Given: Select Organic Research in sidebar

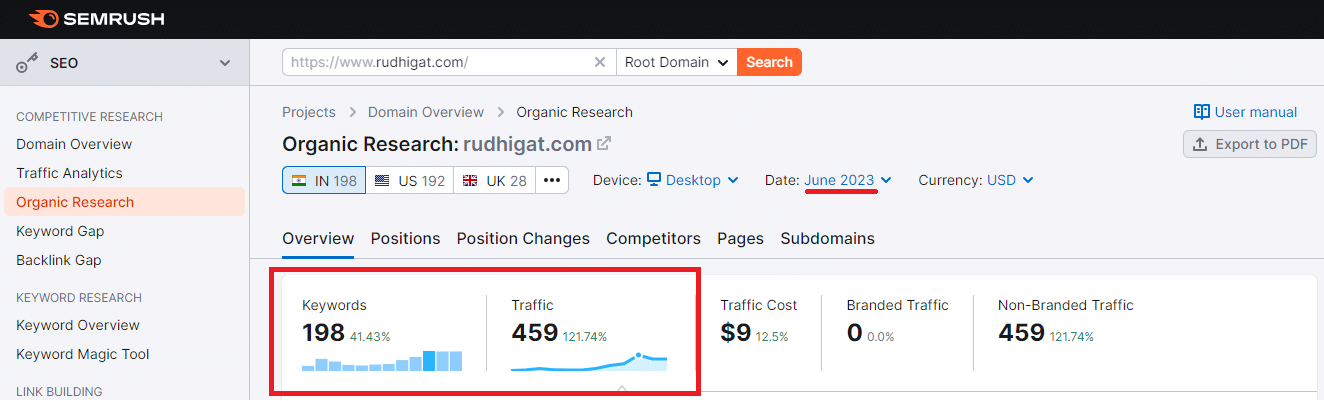Looking at the screenshot, I should click(124, 202).
